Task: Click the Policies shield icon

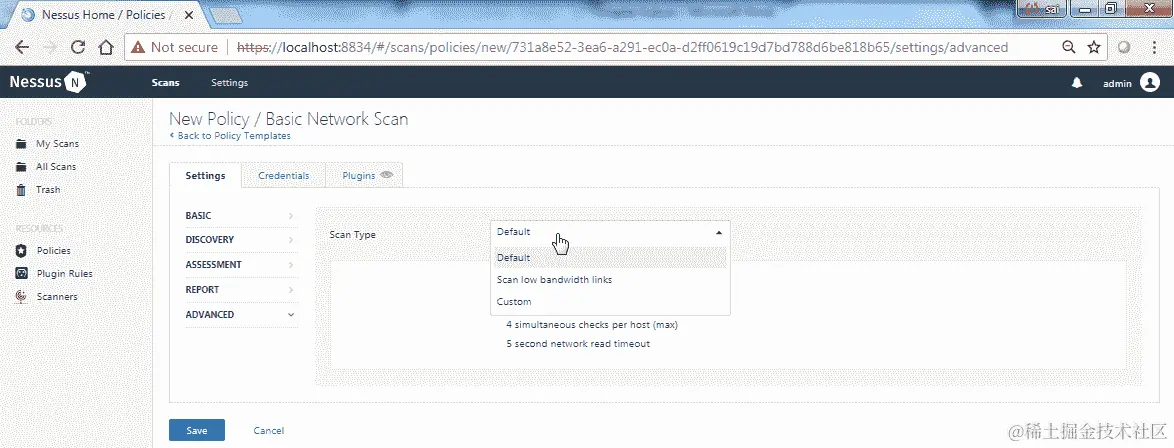Action: (22, 251)
